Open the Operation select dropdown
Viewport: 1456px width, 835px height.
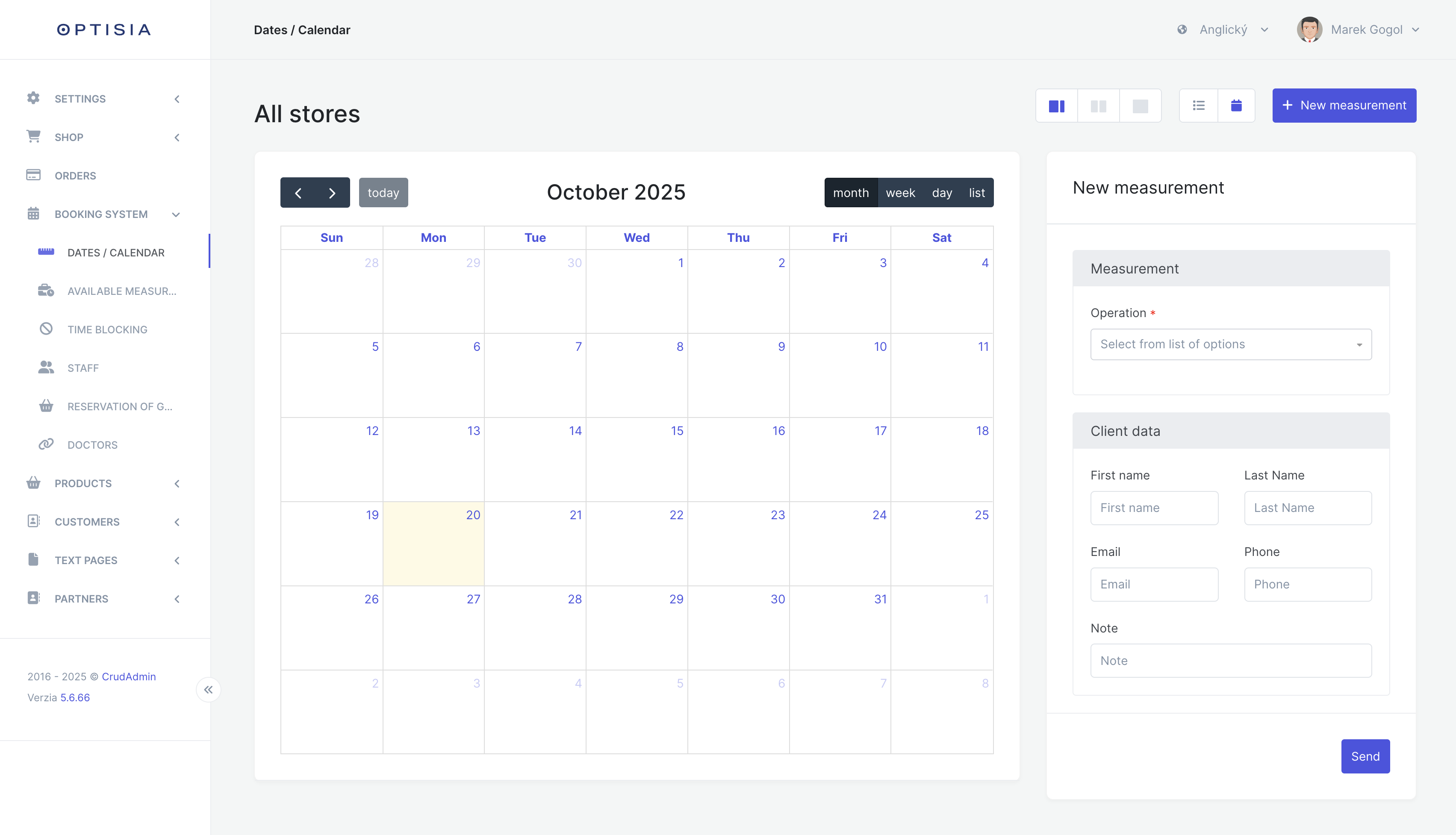[1231, 344]
